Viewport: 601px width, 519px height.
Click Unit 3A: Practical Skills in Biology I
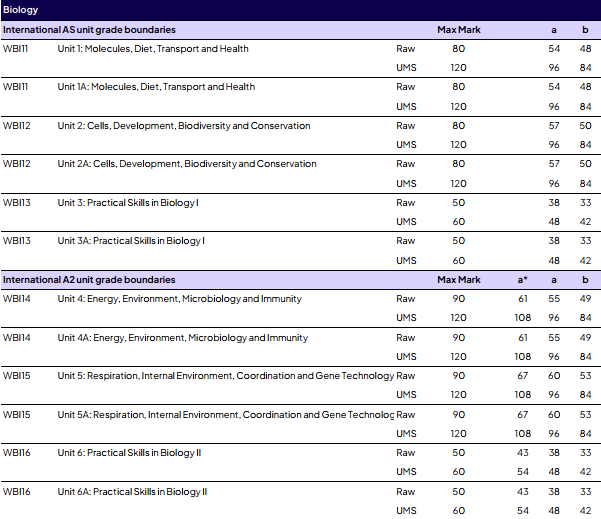pyautogui.click(x=131, y=241)
